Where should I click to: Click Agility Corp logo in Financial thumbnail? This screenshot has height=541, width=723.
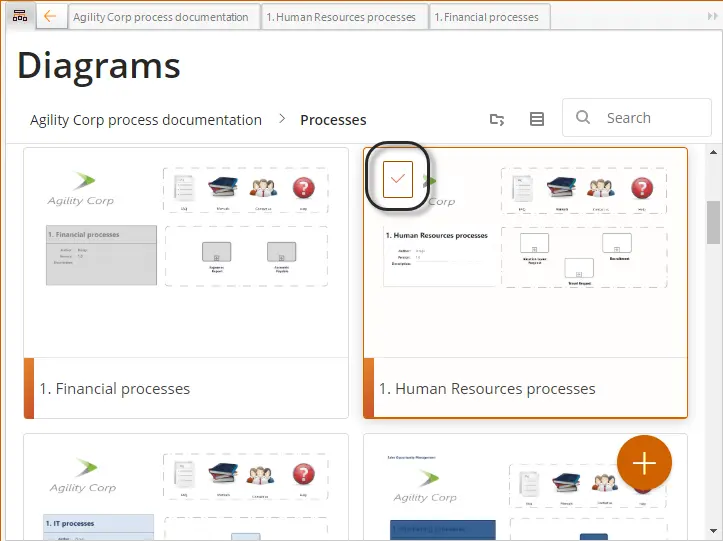click(81, 188)
